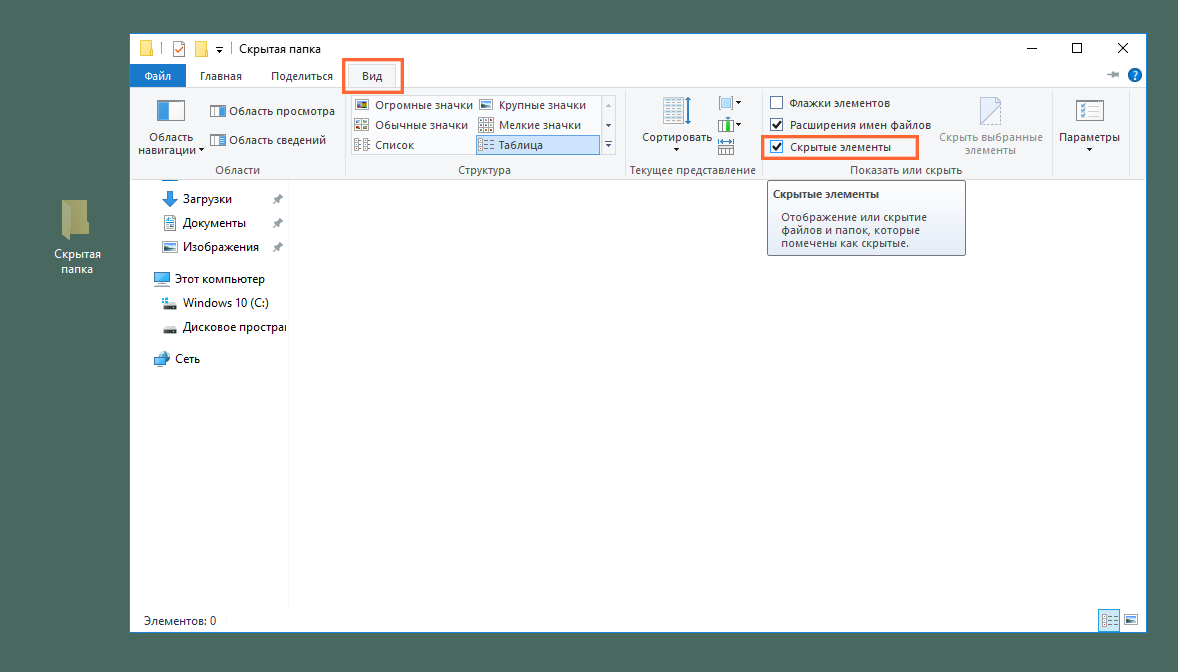This screenshot has height=672, width=1178.
Task: Open Quick Access Toolbar customize arrow
Action: tap(219, 50)
